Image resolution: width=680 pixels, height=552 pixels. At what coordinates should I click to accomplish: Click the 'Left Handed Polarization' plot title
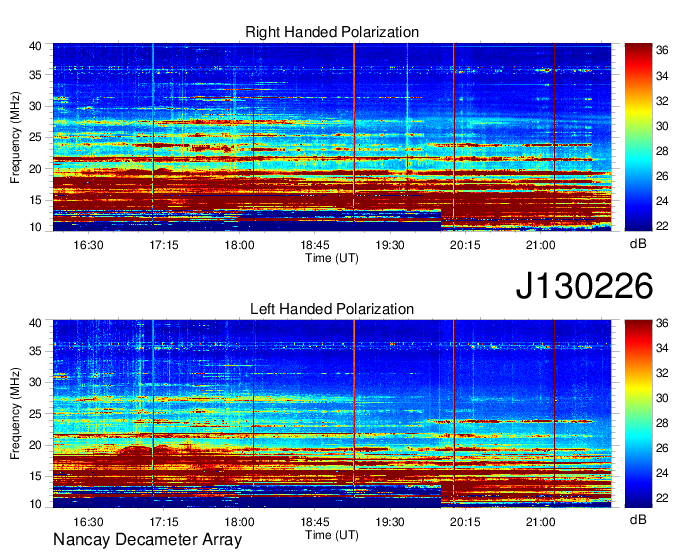click(332, 309)
